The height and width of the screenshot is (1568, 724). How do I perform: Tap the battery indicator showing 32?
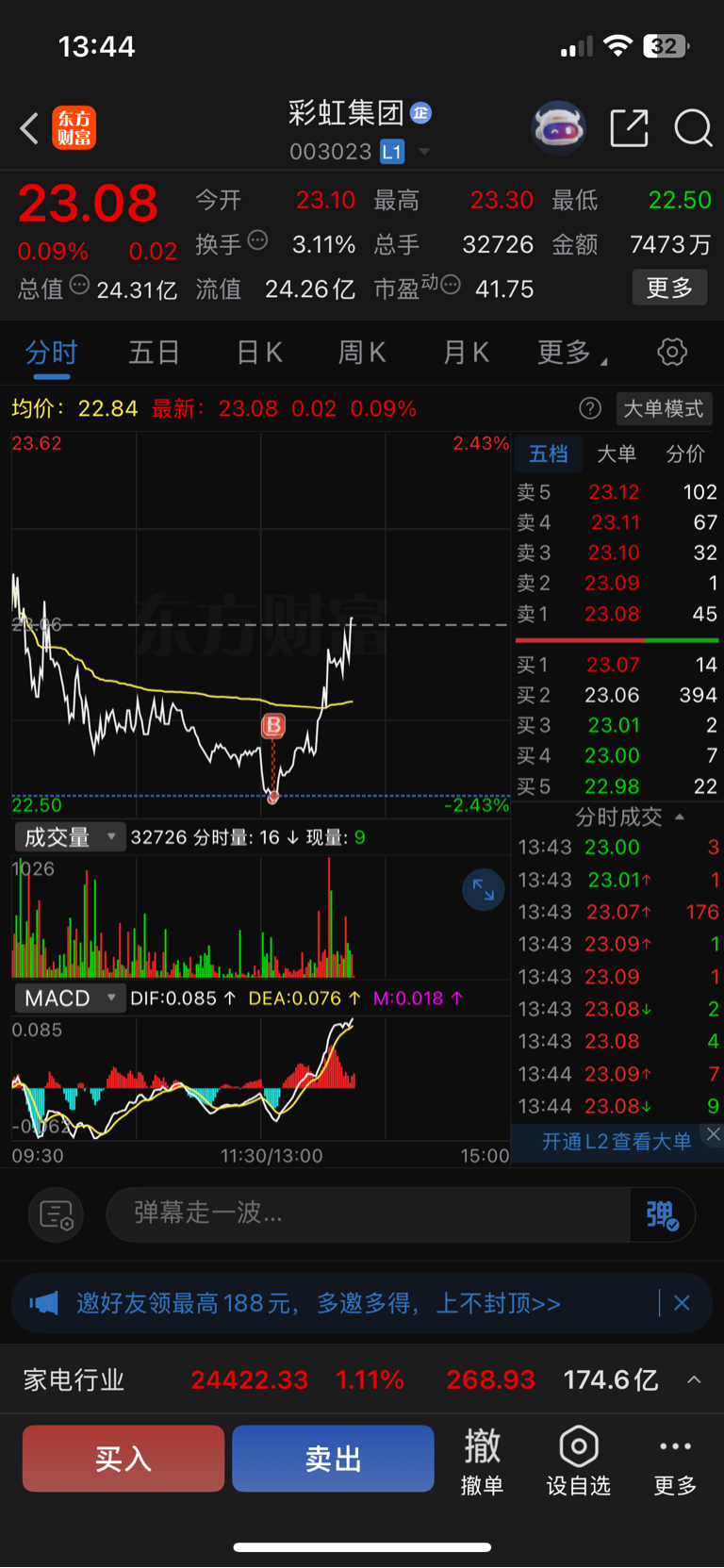666,46
